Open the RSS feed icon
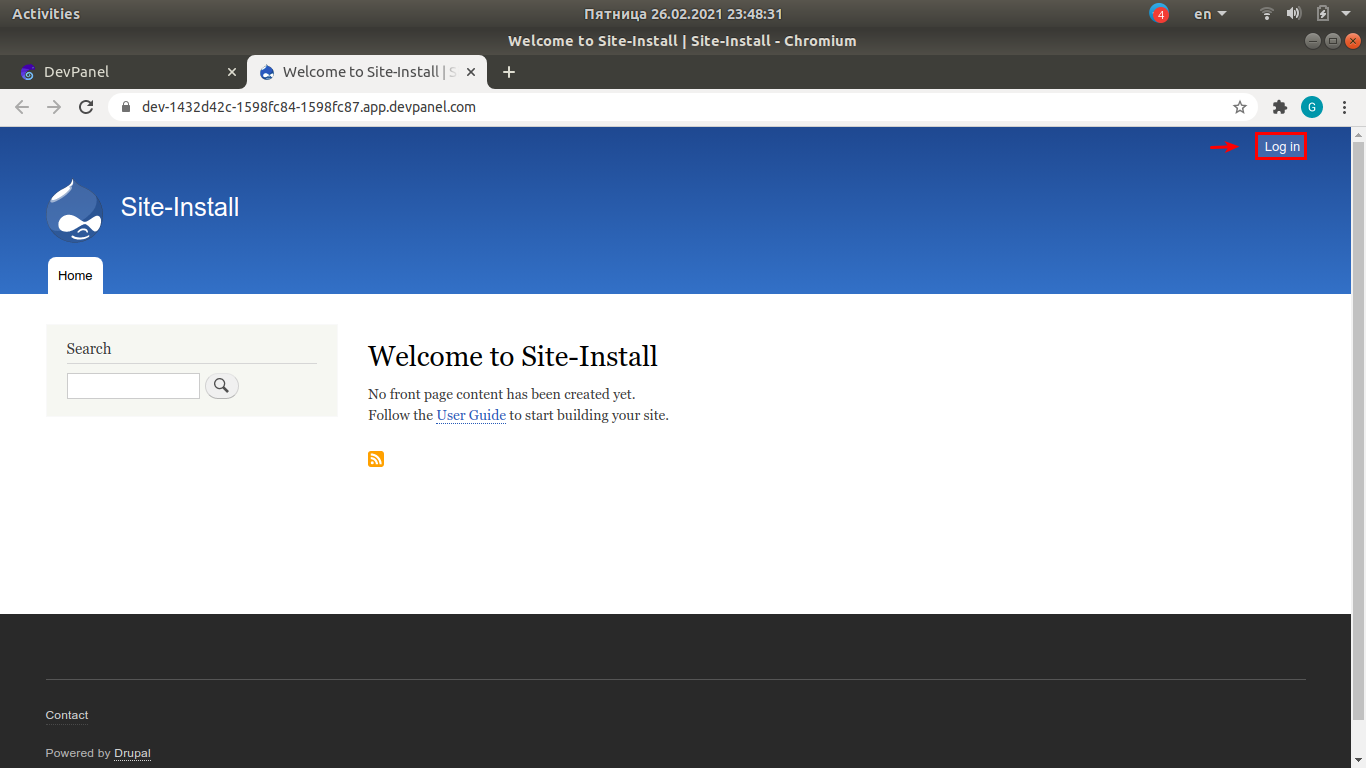Screen dimensions: 1366x768 coord(376,459)
